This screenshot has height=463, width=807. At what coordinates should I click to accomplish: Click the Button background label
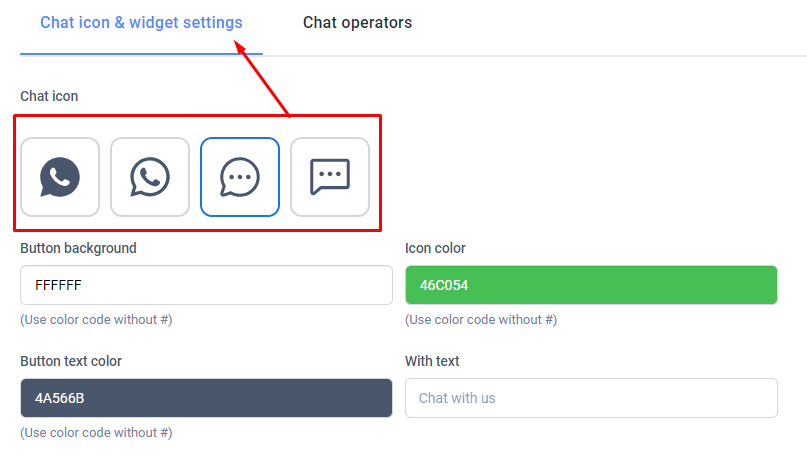coord(78,248)
